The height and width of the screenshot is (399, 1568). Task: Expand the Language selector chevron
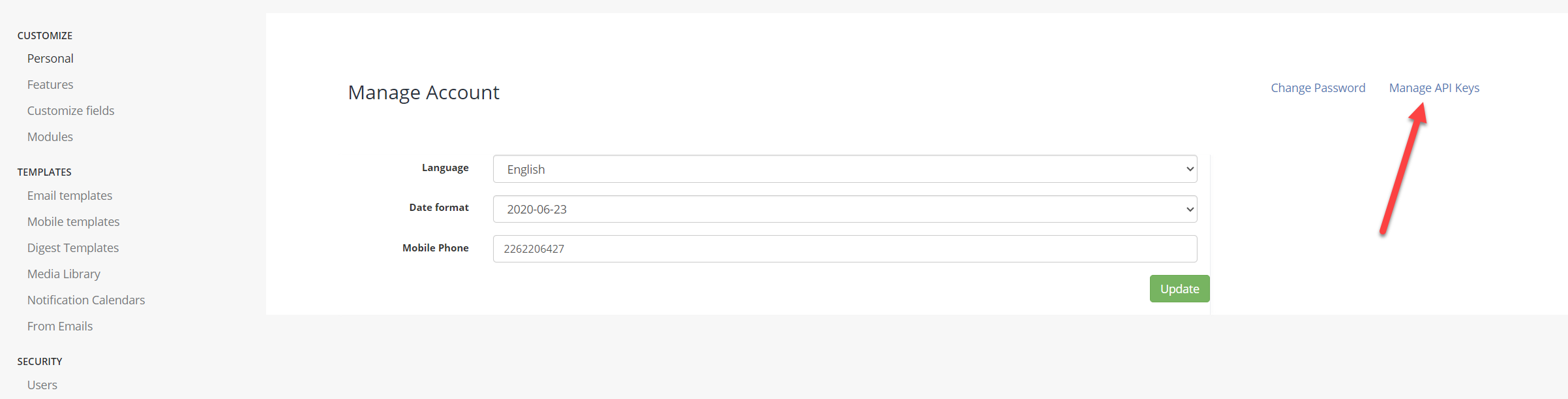[1188, 168]
